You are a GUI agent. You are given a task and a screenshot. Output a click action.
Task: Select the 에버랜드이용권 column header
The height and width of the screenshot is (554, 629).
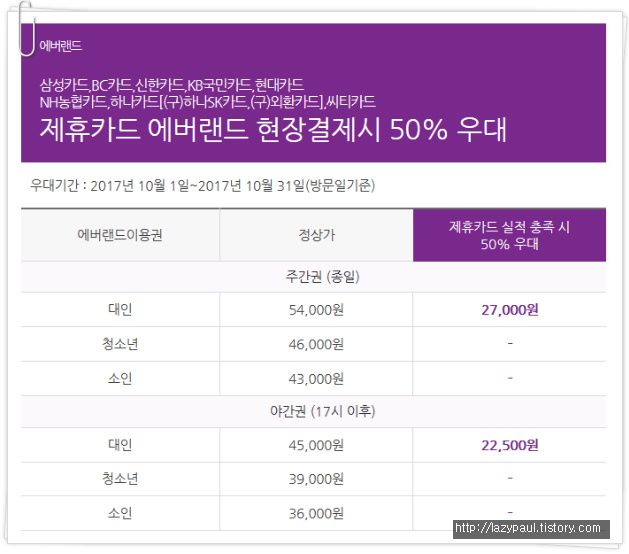120,235
